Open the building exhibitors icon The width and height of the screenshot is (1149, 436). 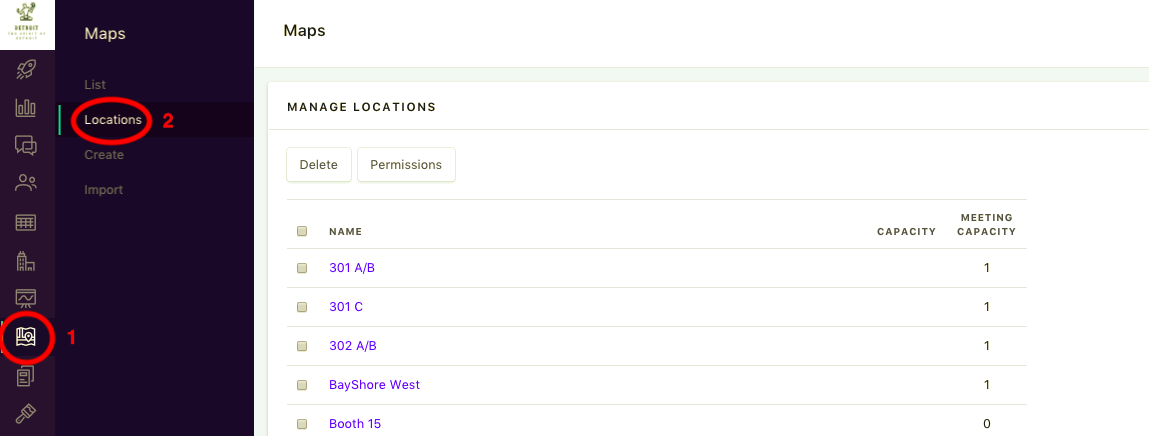coord(26,260)
